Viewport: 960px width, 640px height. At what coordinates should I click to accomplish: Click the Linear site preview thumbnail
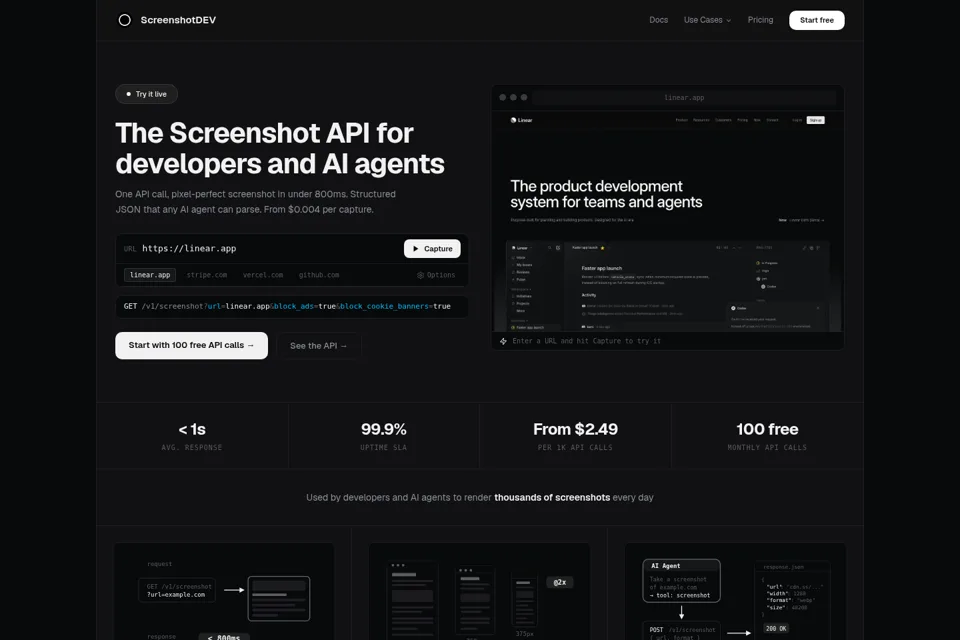(667, 221)
